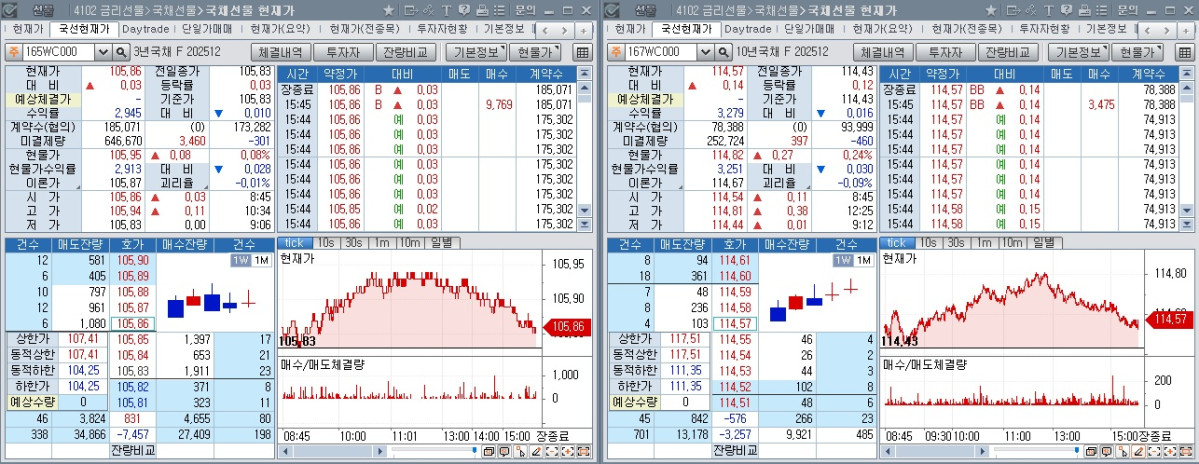Click the 체결내역 button in the left window
This screenshot has width=1199, height=464.
[281, 52]
